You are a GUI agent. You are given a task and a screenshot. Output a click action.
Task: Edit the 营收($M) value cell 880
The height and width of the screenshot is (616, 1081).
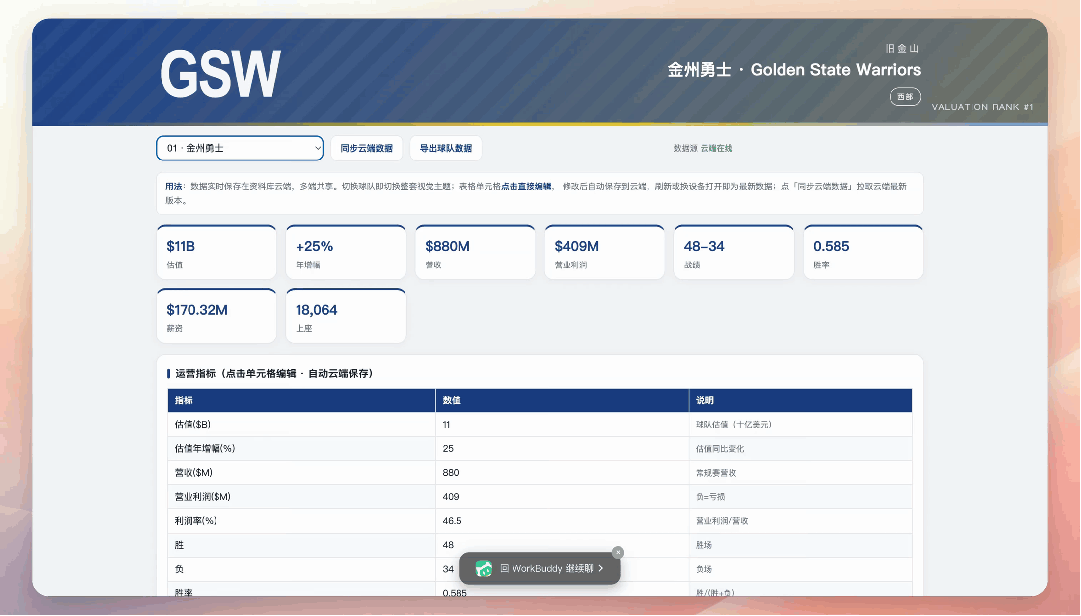pyautogui.click(x=562, y=473)
